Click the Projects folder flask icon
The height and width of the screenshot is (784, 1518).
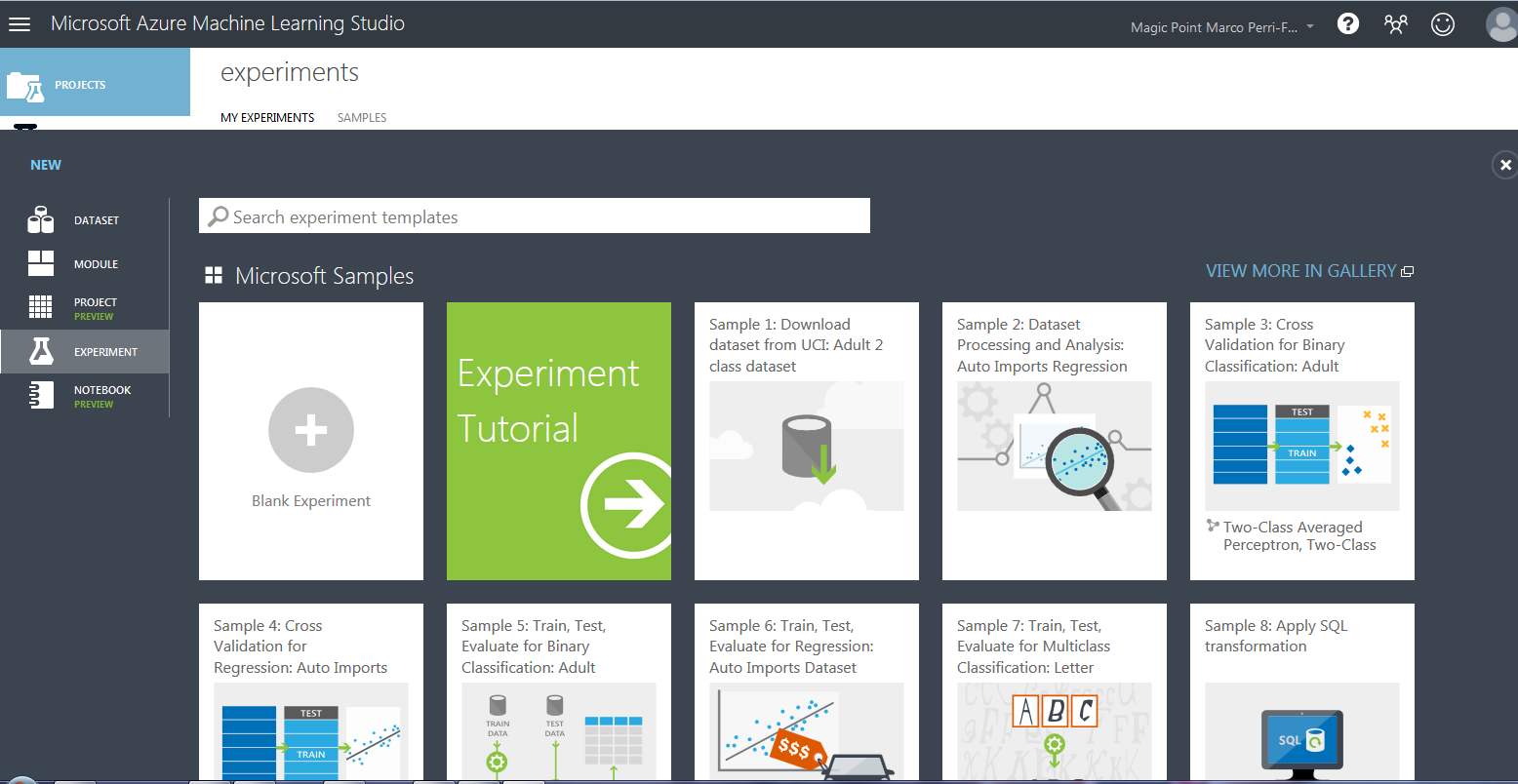[x=25, y=86]
